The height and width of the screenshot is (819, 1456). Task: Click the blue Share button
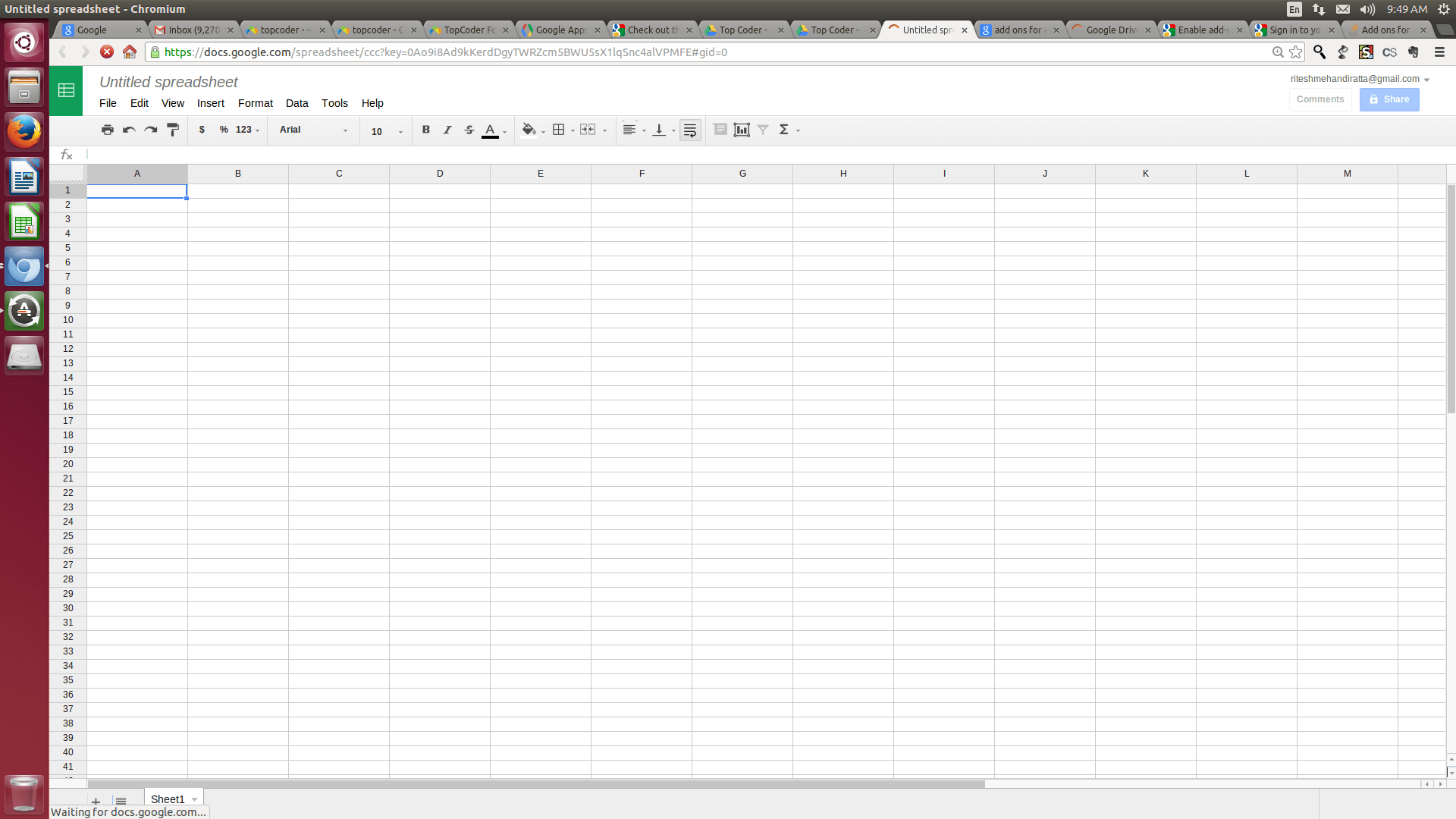click(x=1389, y=99)
